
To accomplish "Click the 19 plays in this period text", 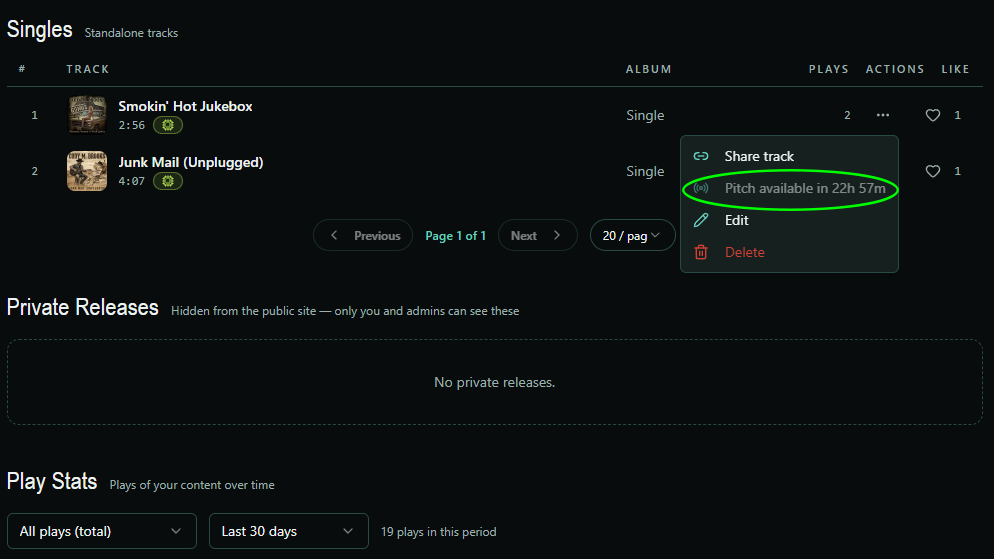I will (439, 532).
